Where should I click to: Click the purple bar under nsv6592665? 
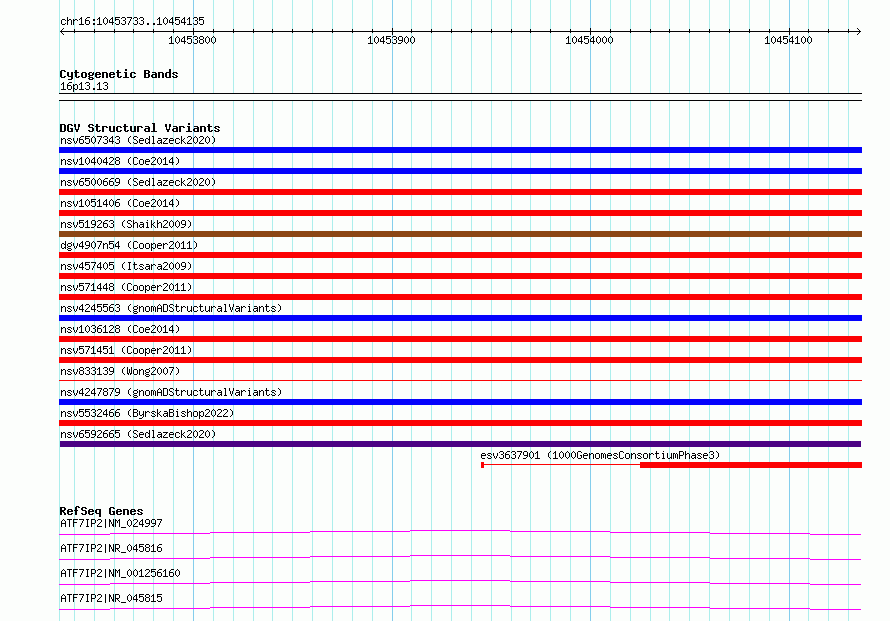pyautogui.click(x=460, y=444)
